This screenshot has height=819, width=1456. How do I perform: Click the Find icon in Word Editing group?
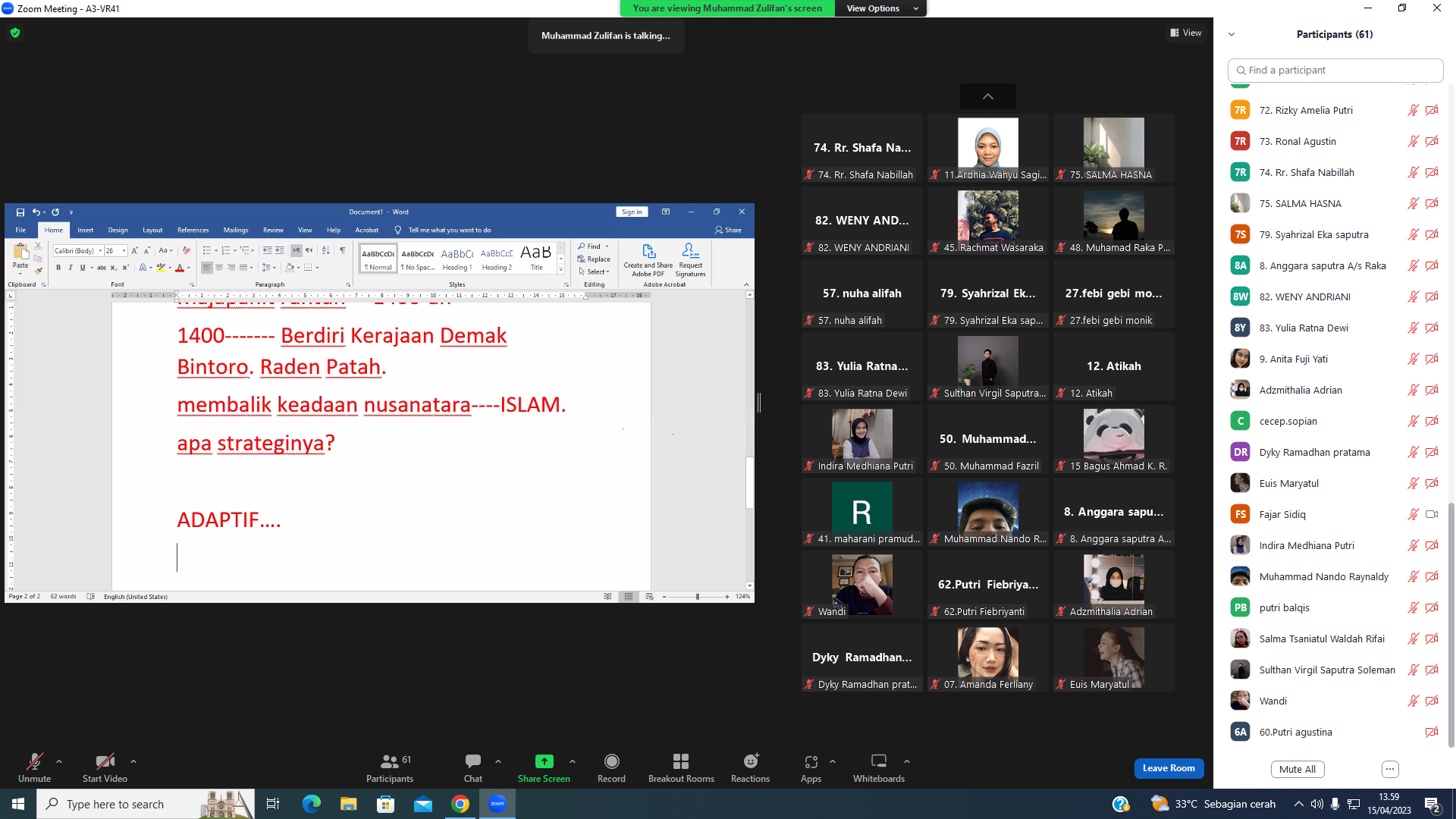(589, 246)
